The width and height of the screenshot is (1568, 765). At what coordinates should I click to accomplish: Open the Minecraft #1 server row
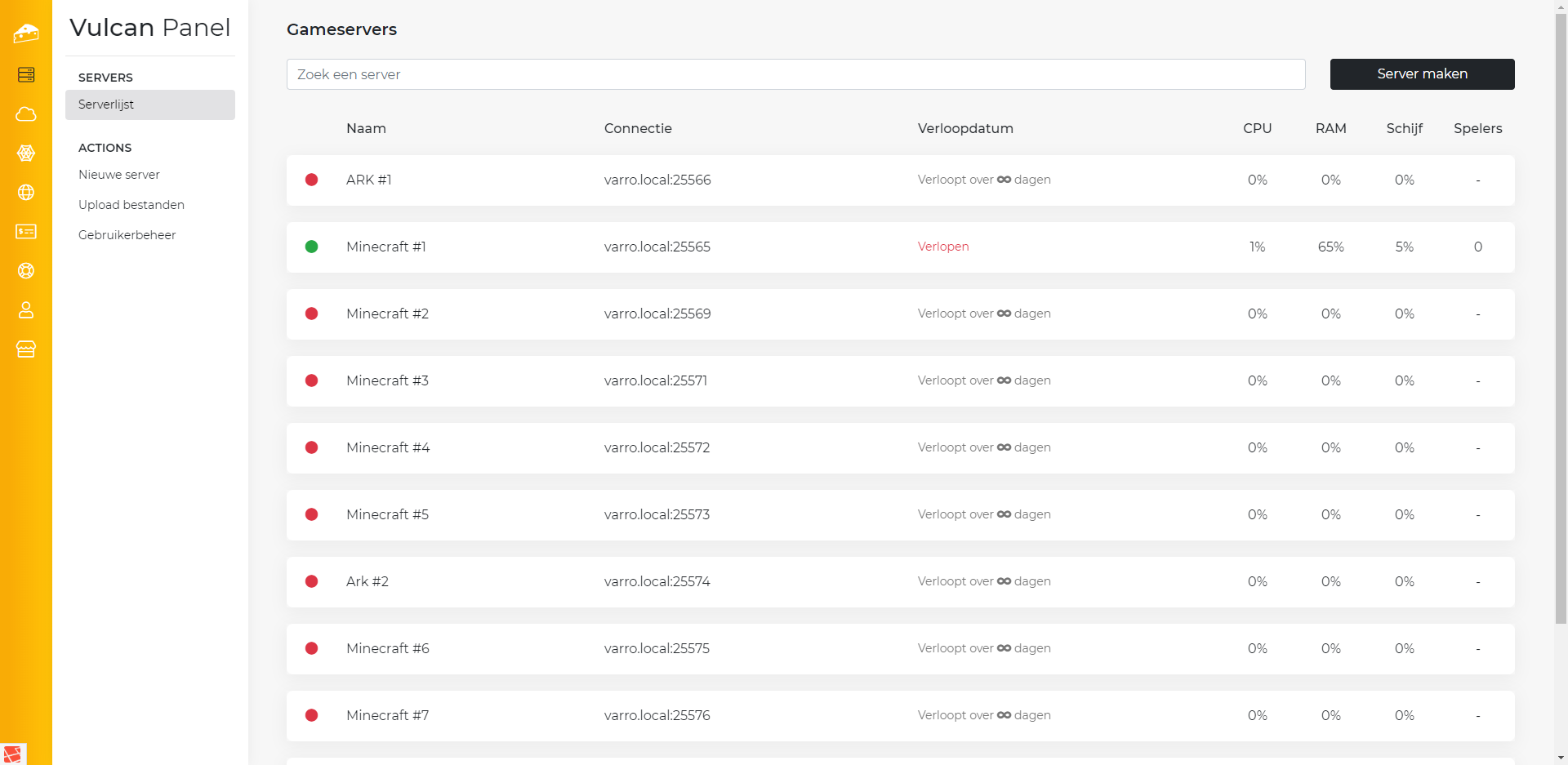pyautogui.click(x=386, y=247)
